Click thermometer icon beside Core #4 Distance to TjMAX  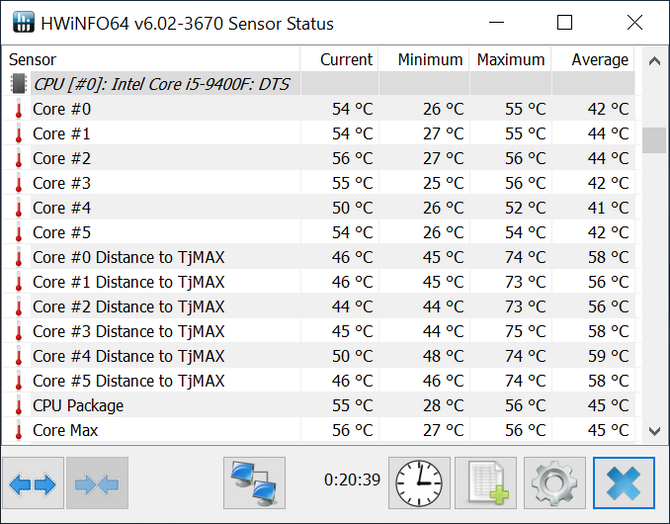[18, 356]
